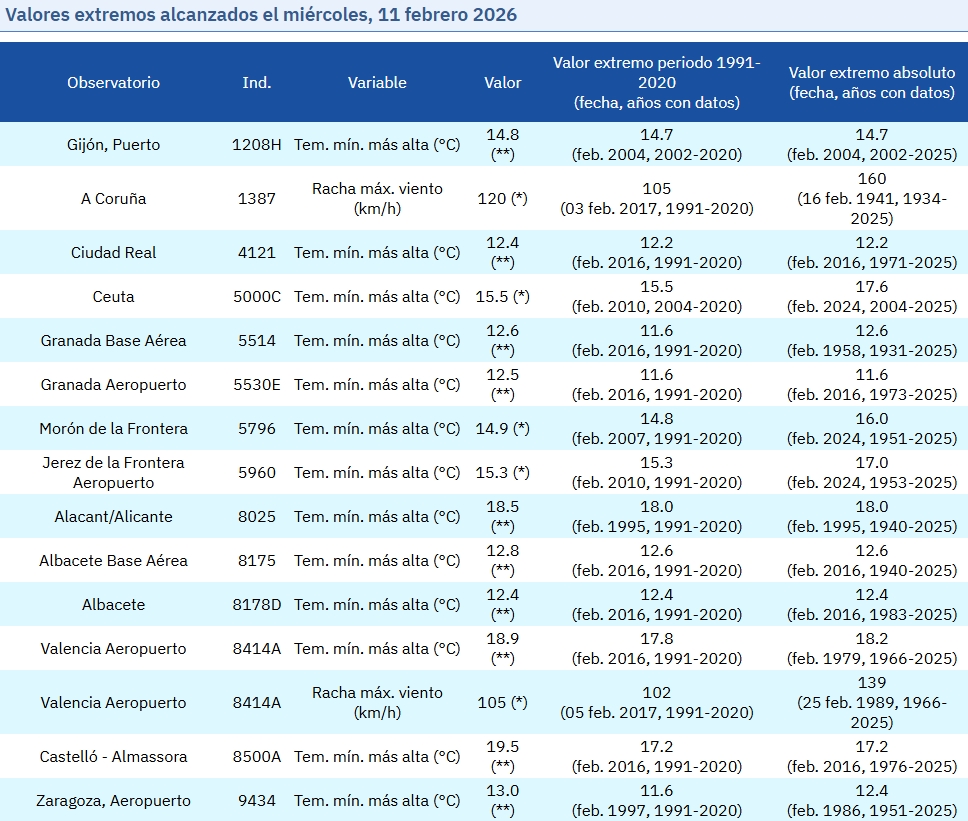Click station code 5530E
968x821 pixels.
[257, 385]
